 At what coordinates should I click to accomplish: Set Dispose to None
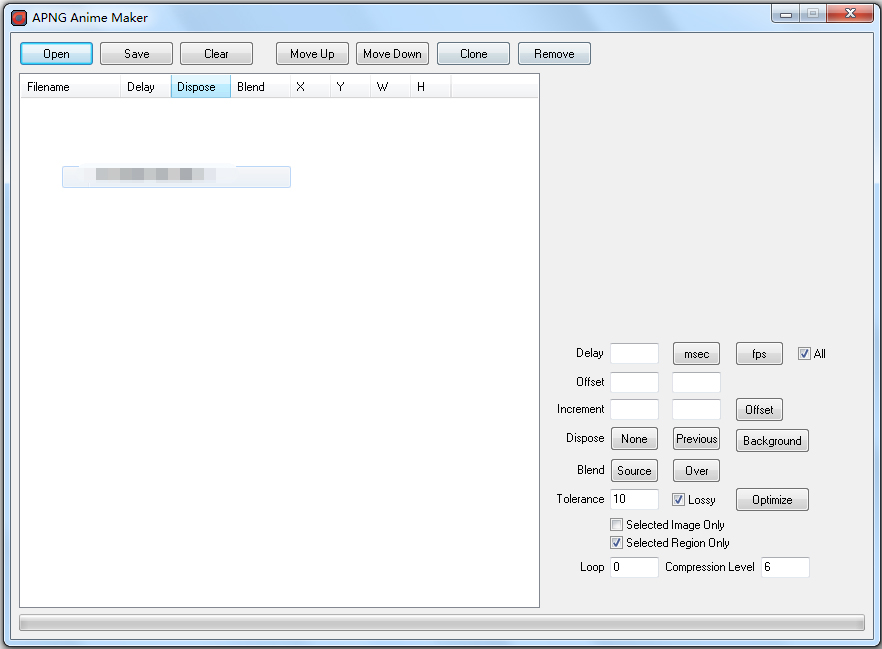point(634,439)
